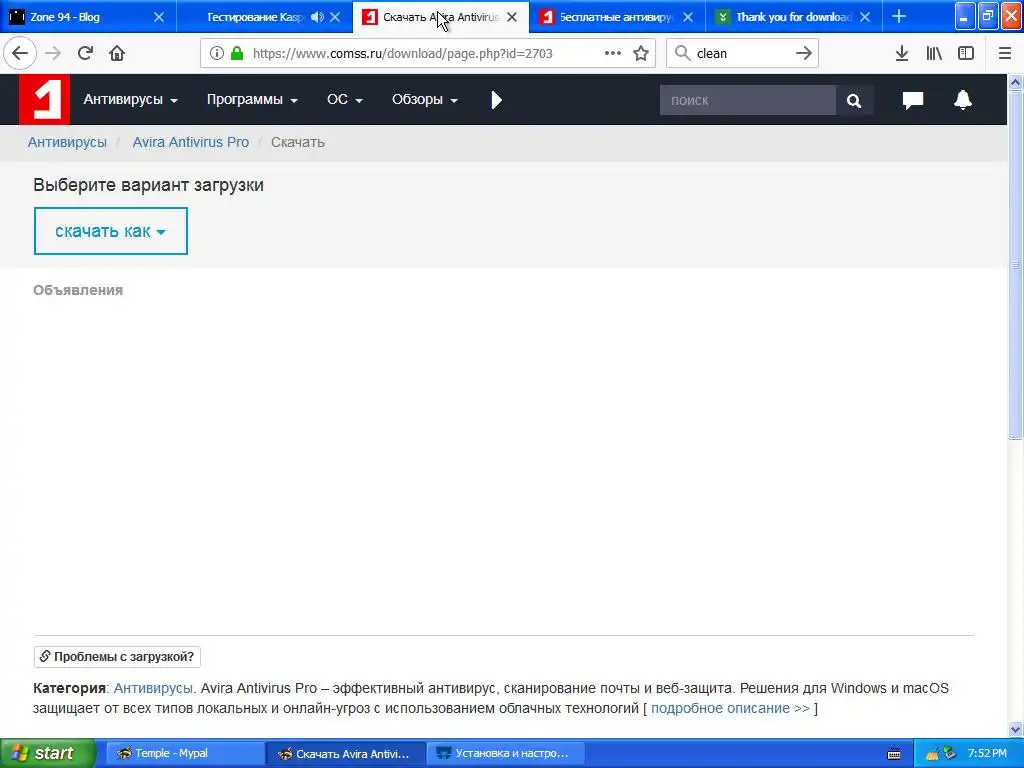
Task: Click the red comss.ru logo
Action: (44, 99)
